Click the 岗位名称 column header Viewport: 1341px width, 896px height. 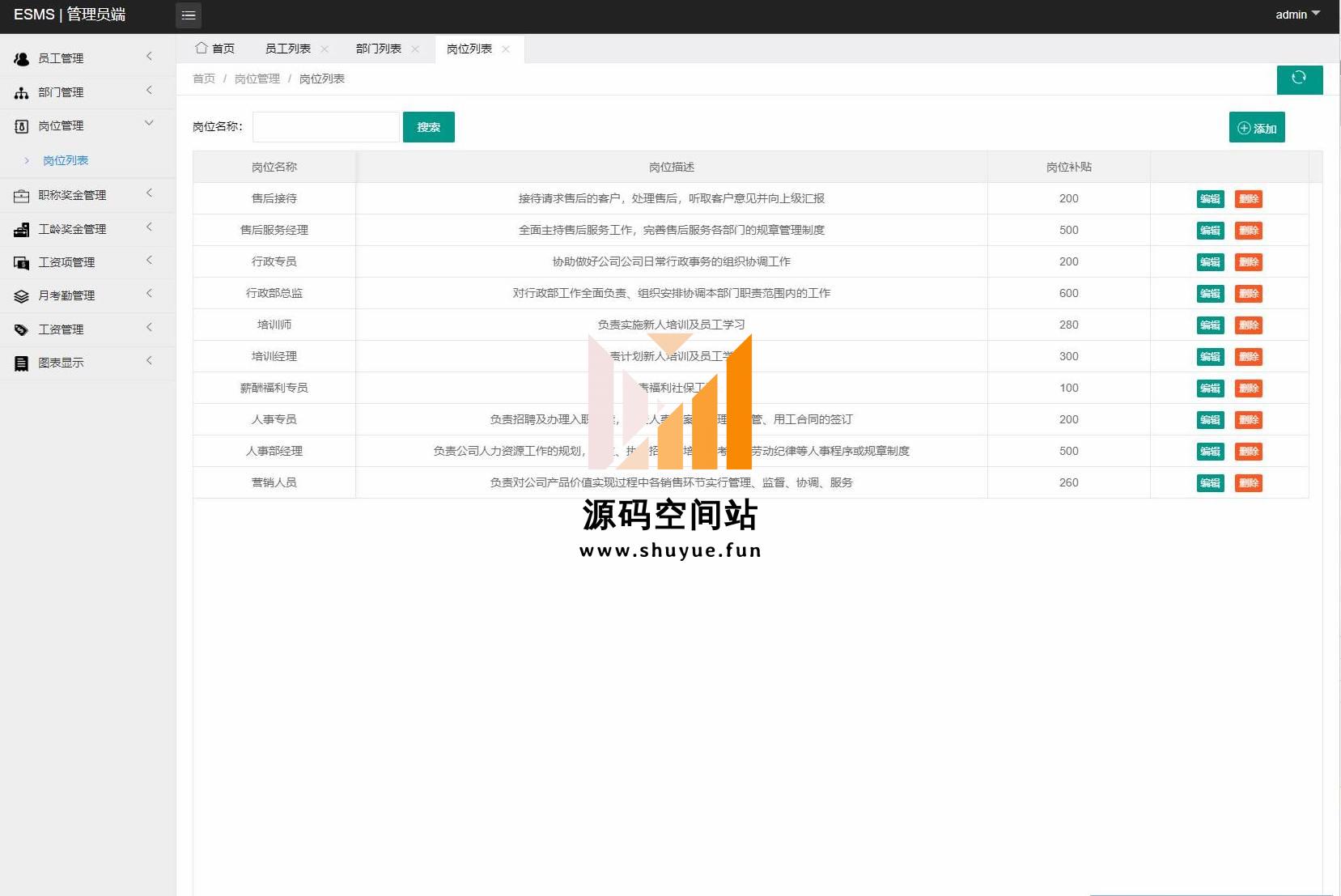(x=274, y=167)
